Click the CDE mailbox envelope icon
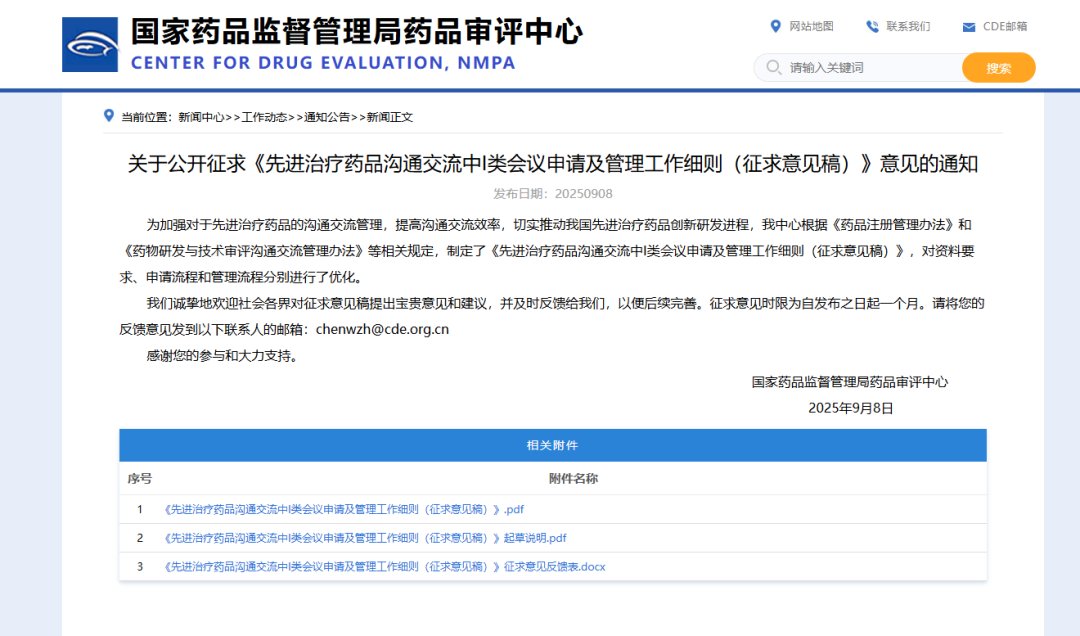The height and width of the screenshot is (636, 1080). [x=968, y=27]
